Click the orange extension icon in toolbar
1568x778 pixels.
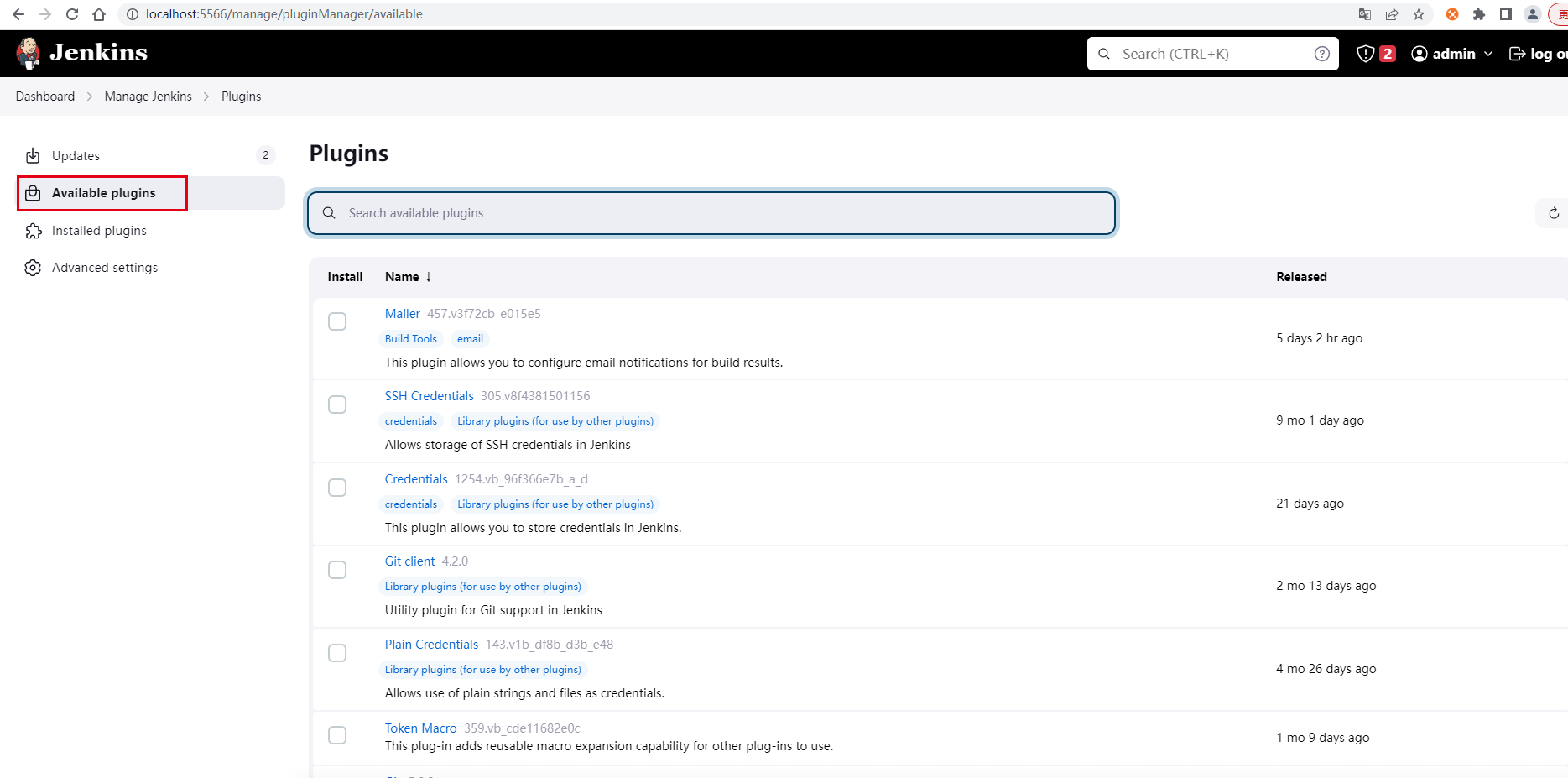pos(1452,14)
